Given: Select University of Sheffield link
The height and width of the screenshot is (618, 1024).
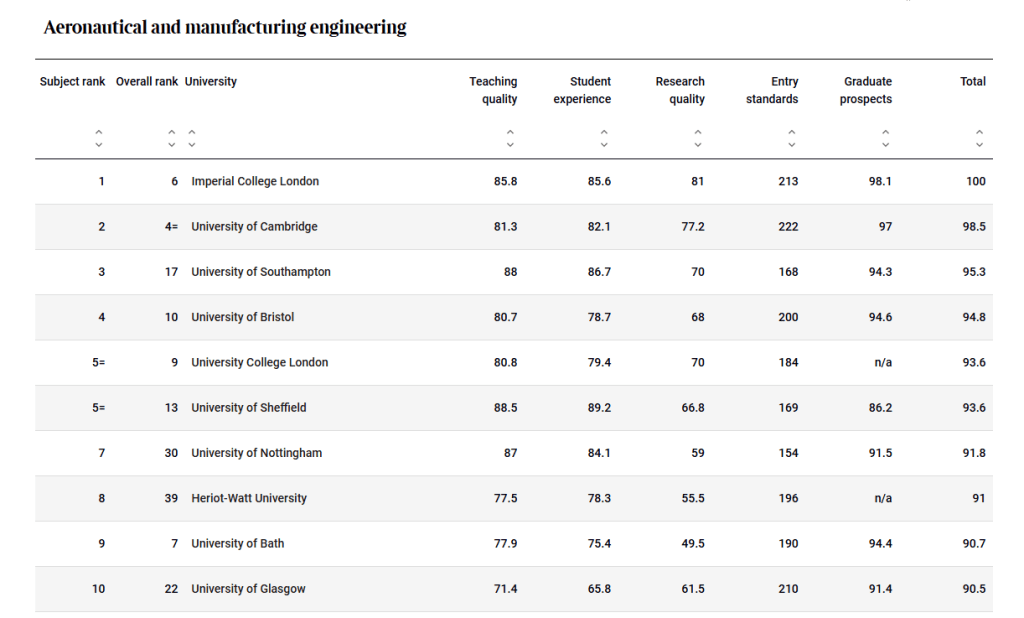Looking at the screenshot, I should 249,408.
